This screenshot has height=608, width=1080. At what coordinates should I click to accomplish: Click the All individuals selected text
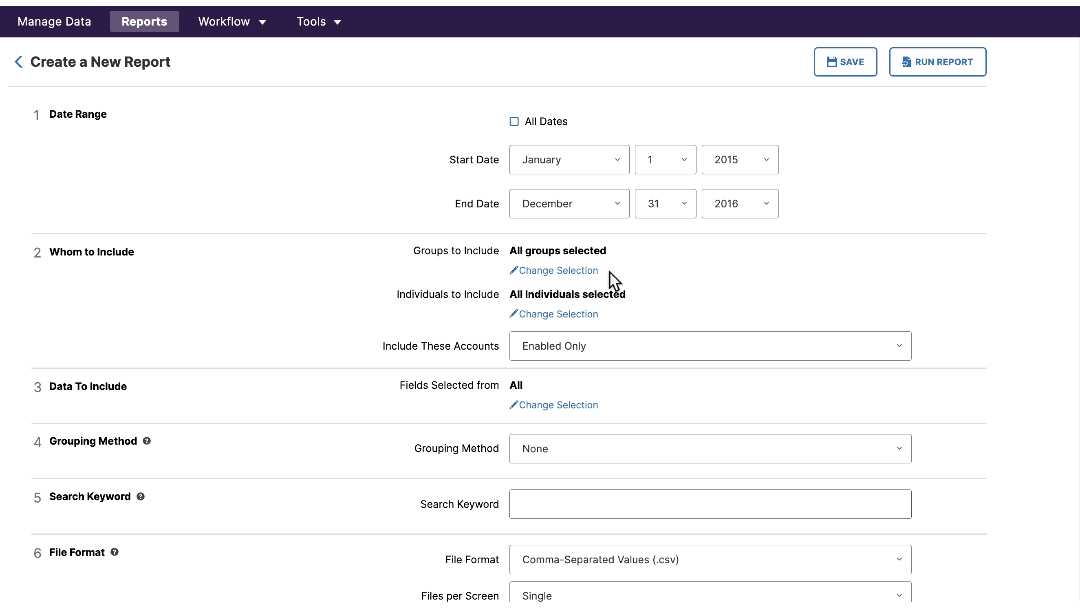point(568,294)
